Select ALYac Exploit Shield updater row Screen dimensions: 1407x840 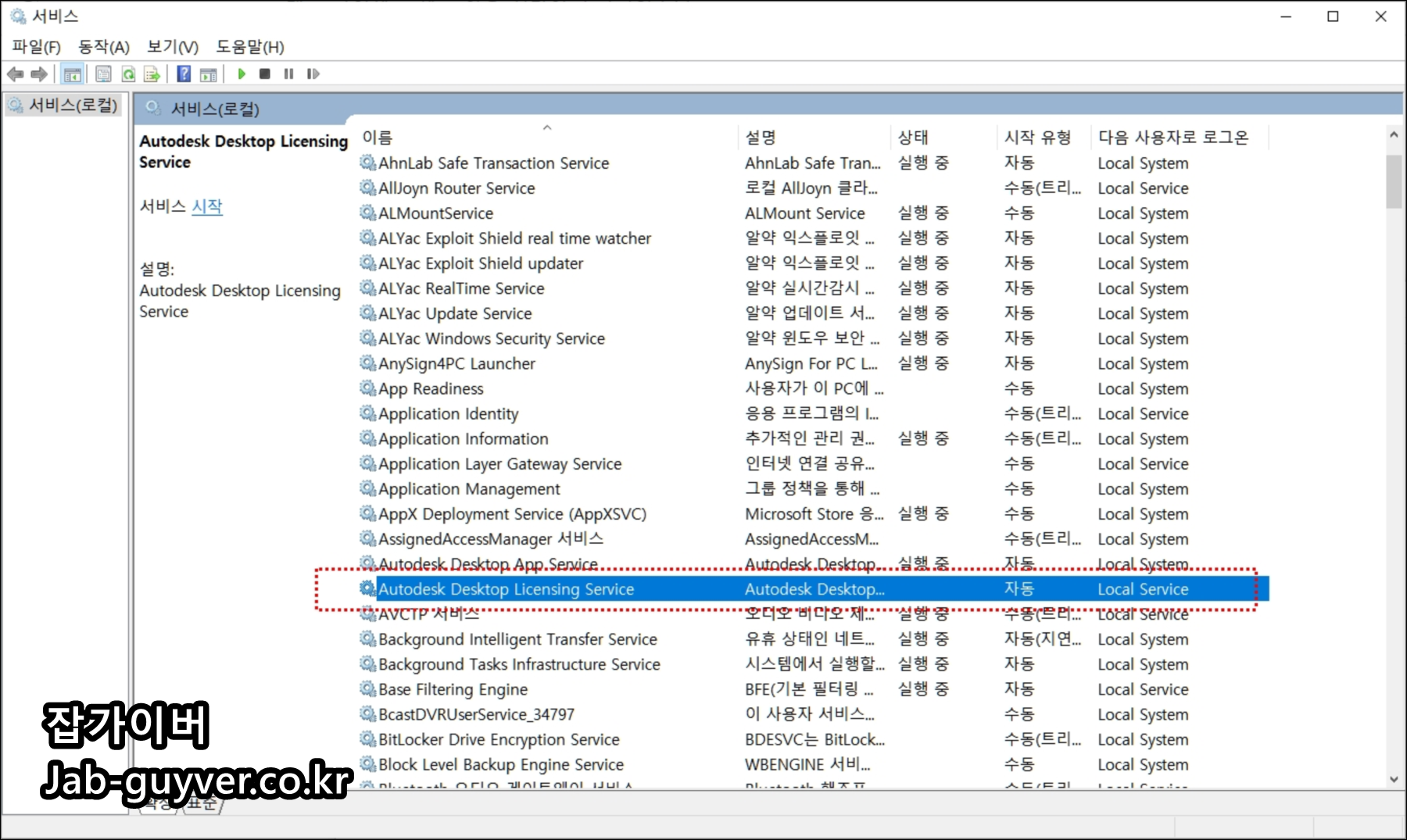tap(813, 263)
